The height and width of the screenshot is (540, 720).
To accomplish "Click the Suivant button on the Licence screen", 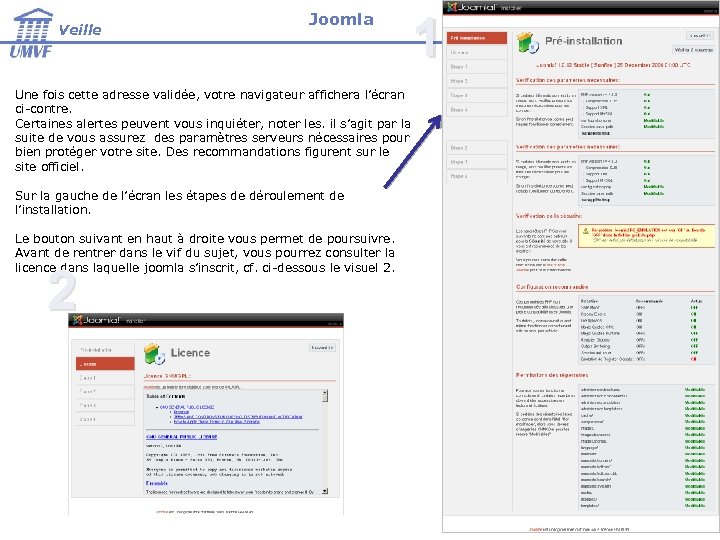I will 322,348.
